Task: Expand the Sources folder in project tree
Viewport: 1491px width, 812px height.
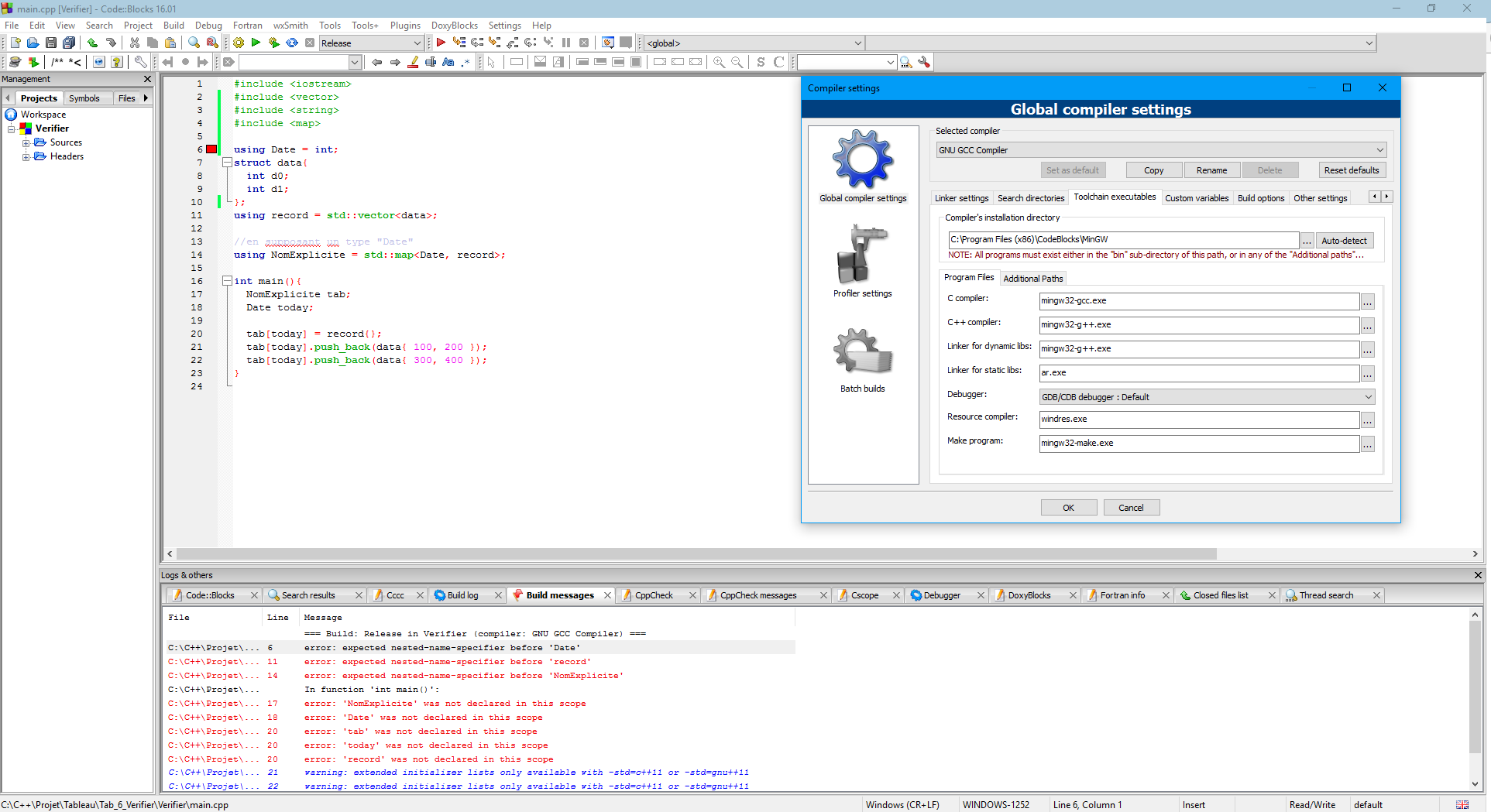Action: [26, 142]
